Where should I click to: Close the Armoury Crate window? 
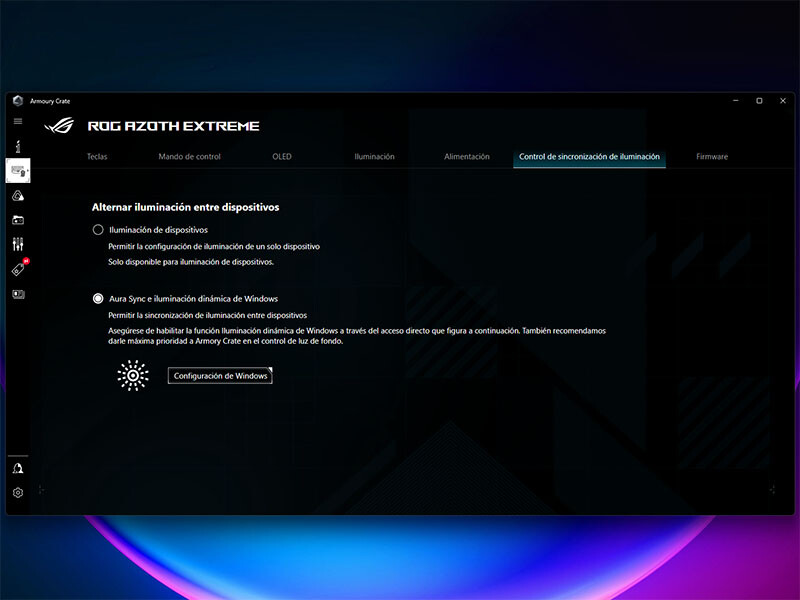(x=783, y=101)
